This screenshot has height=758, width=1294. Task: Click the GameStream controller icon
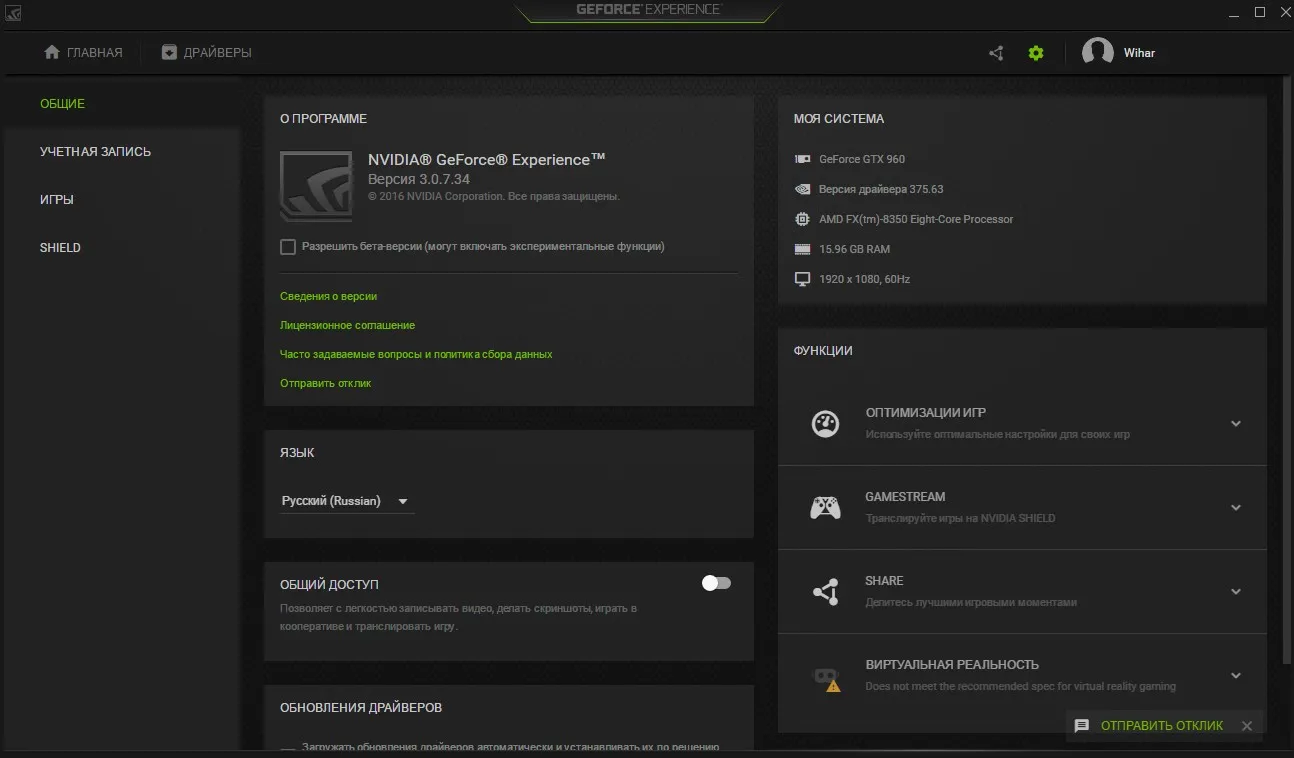(825, 507)
